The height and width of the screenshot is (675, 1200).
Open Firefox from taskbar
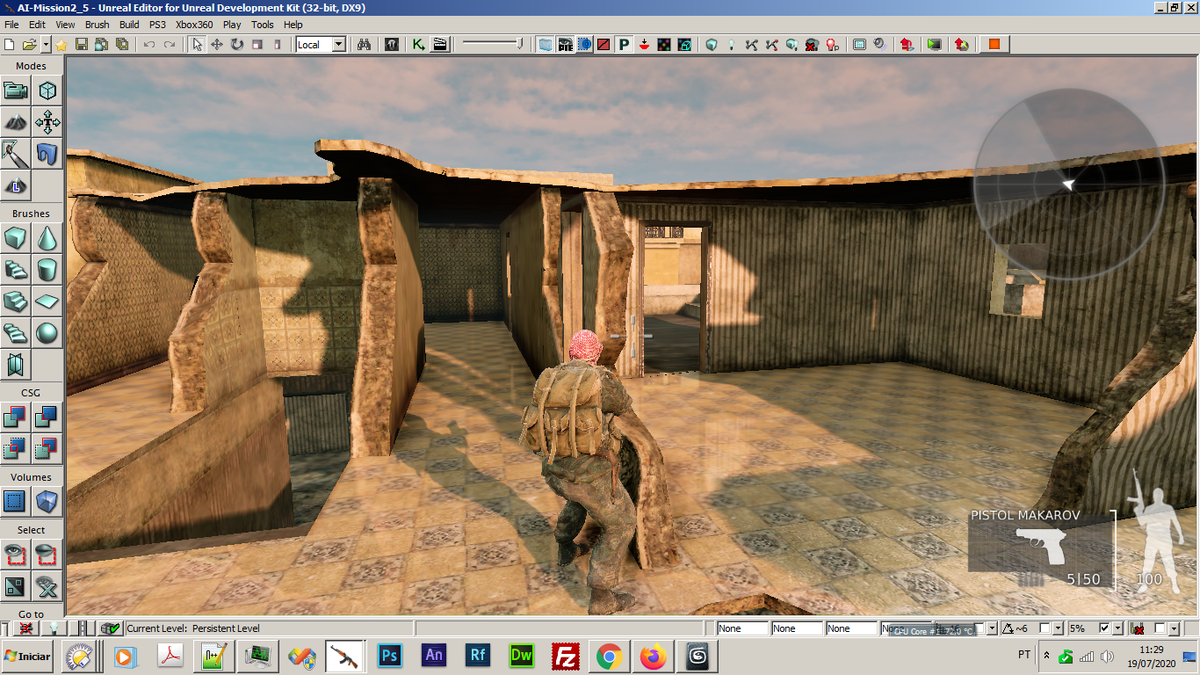pyautogui.click(x=653, y=657)
